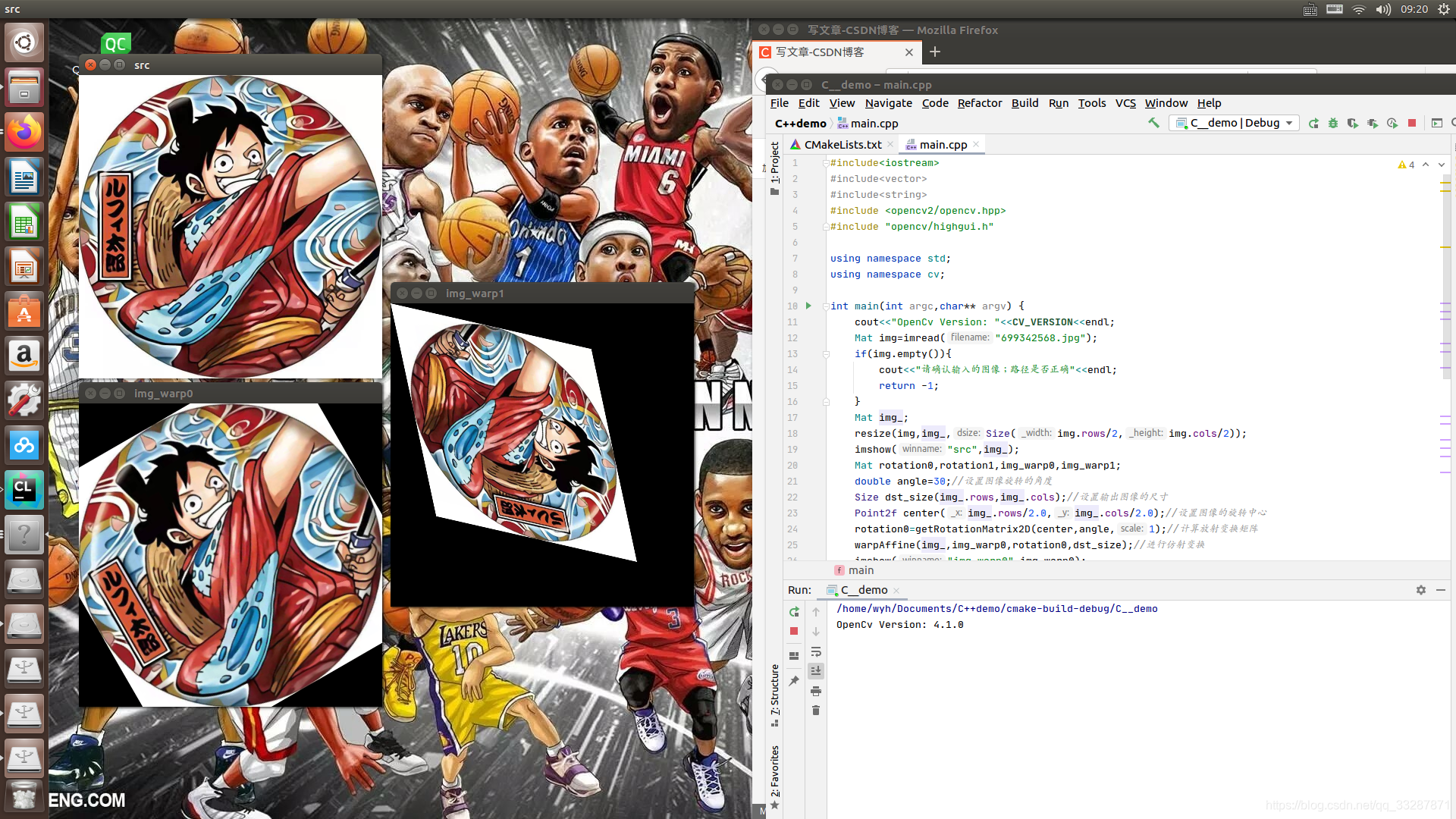
Task: Open the C__demo | Debug configuration dropdown
Action: [1234, 123]
